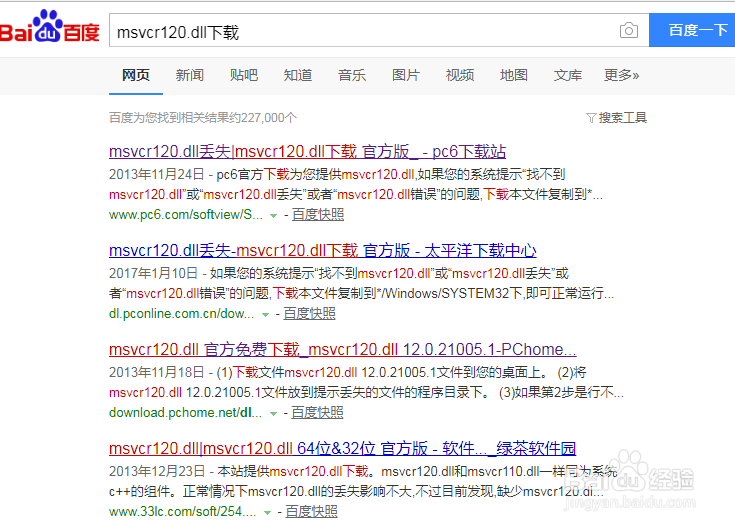Click the www.33lc.com/soft URL
Screen dimensions: 735x528
tap(182, 512)
